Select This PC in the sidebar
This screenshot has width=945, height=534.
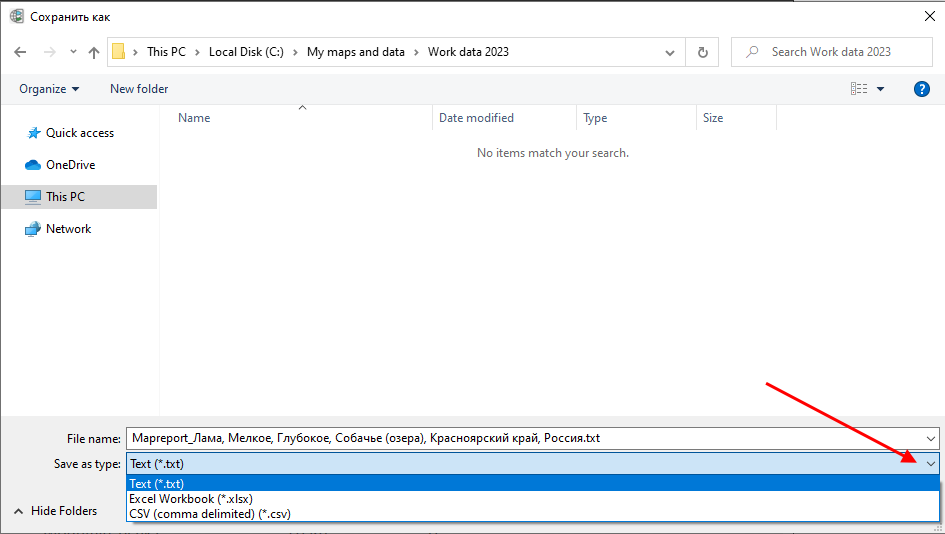65,197
